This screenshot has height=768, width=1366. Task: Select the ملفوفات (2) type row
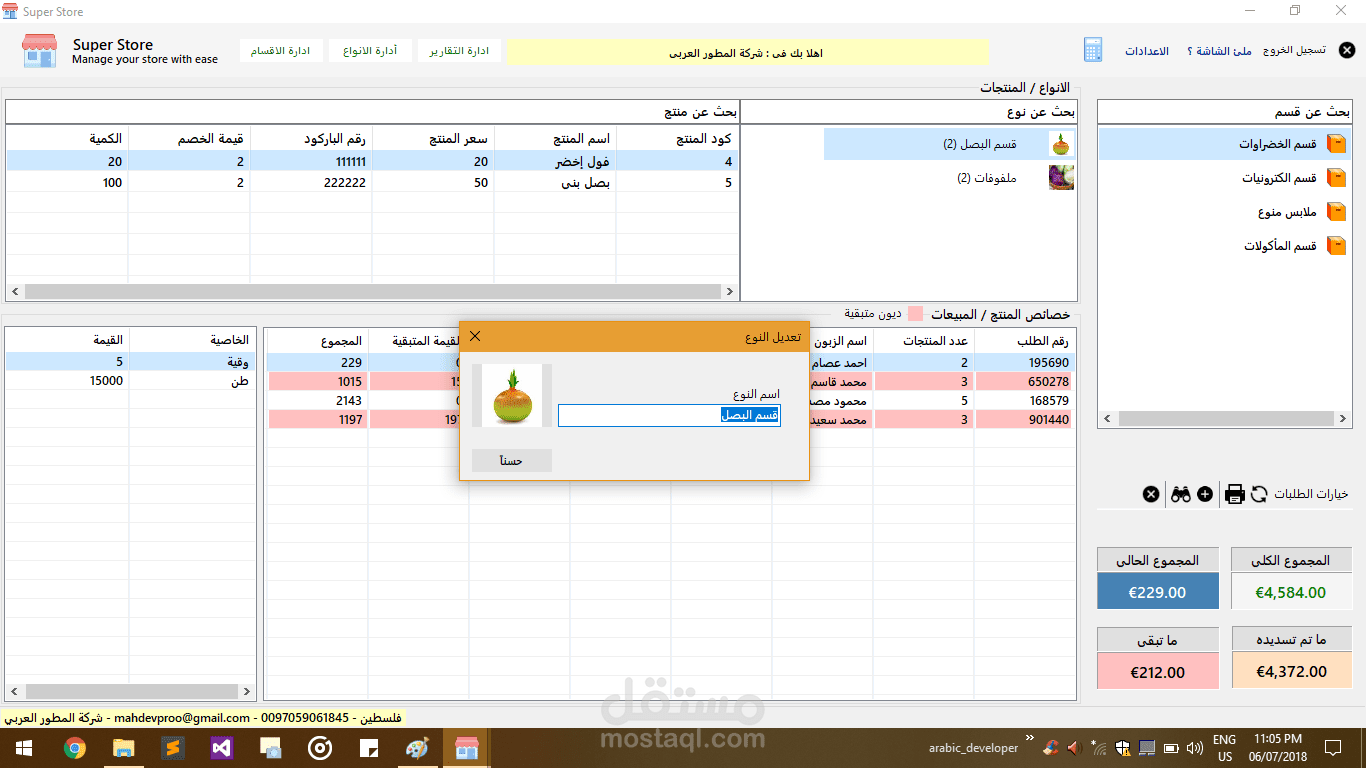pos(950,178)
